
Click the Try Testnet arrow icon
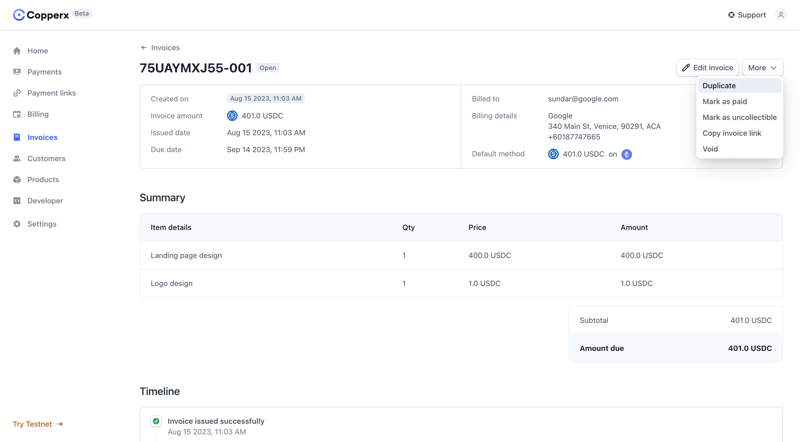60,424
